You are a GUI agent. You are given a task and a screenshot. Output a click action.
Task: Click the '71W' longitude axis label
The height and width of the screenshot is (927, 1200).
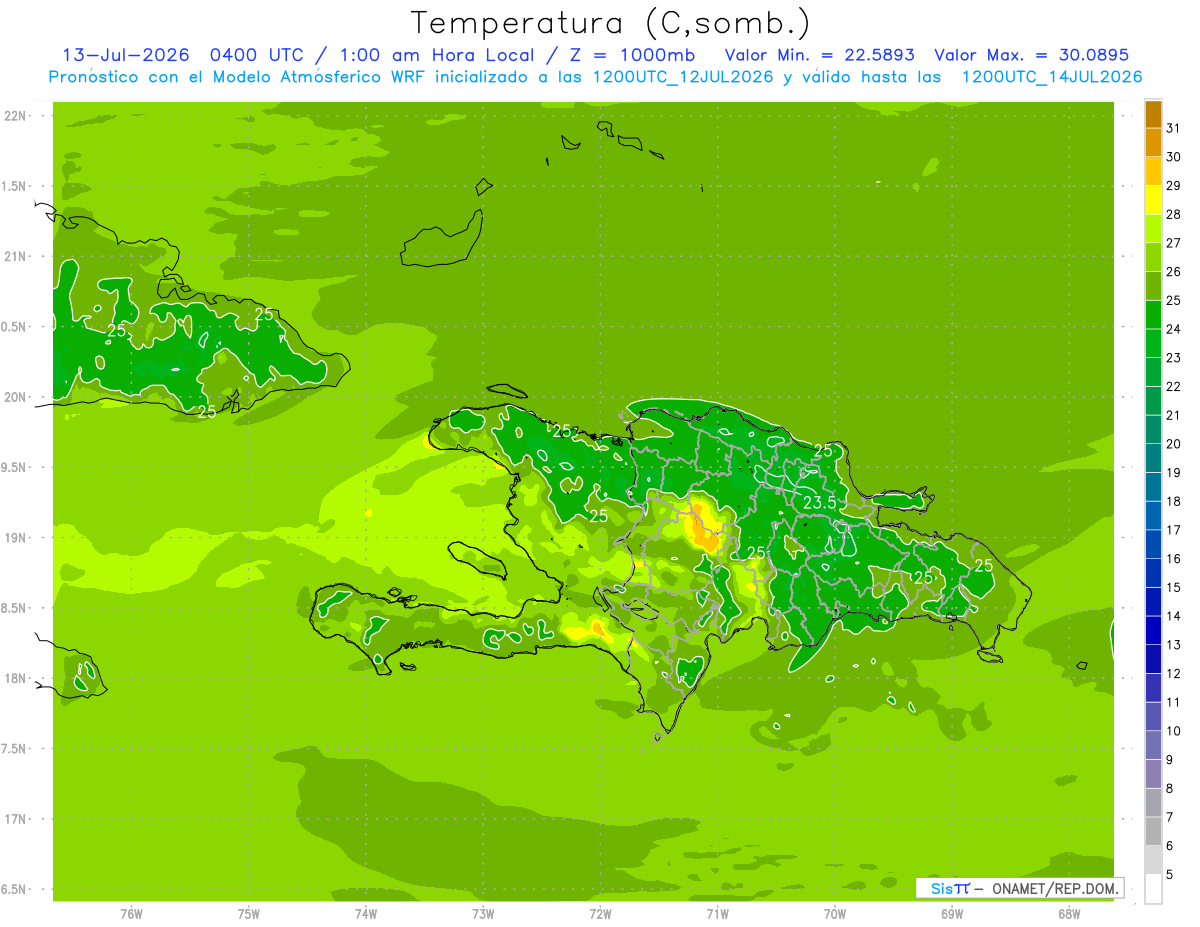click(x=717, y=914)
